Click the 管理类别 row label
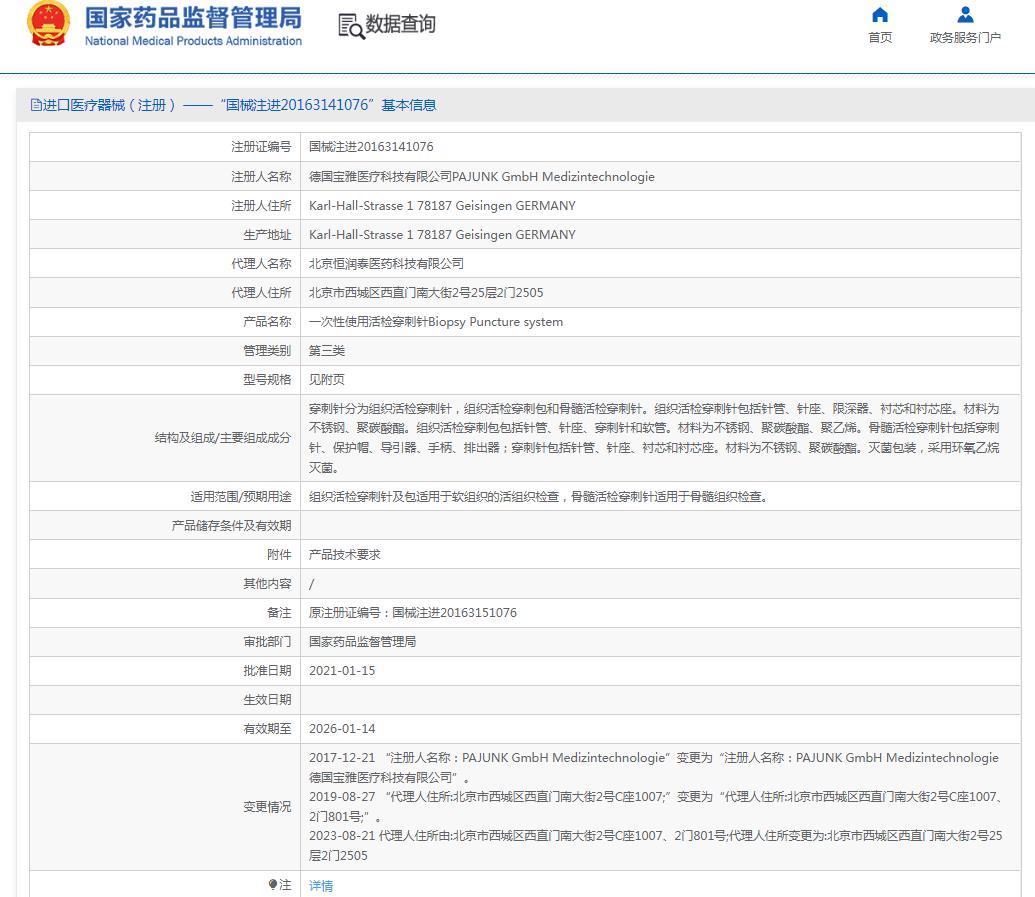Screen dimensions: 1035x897 (267, 350)
